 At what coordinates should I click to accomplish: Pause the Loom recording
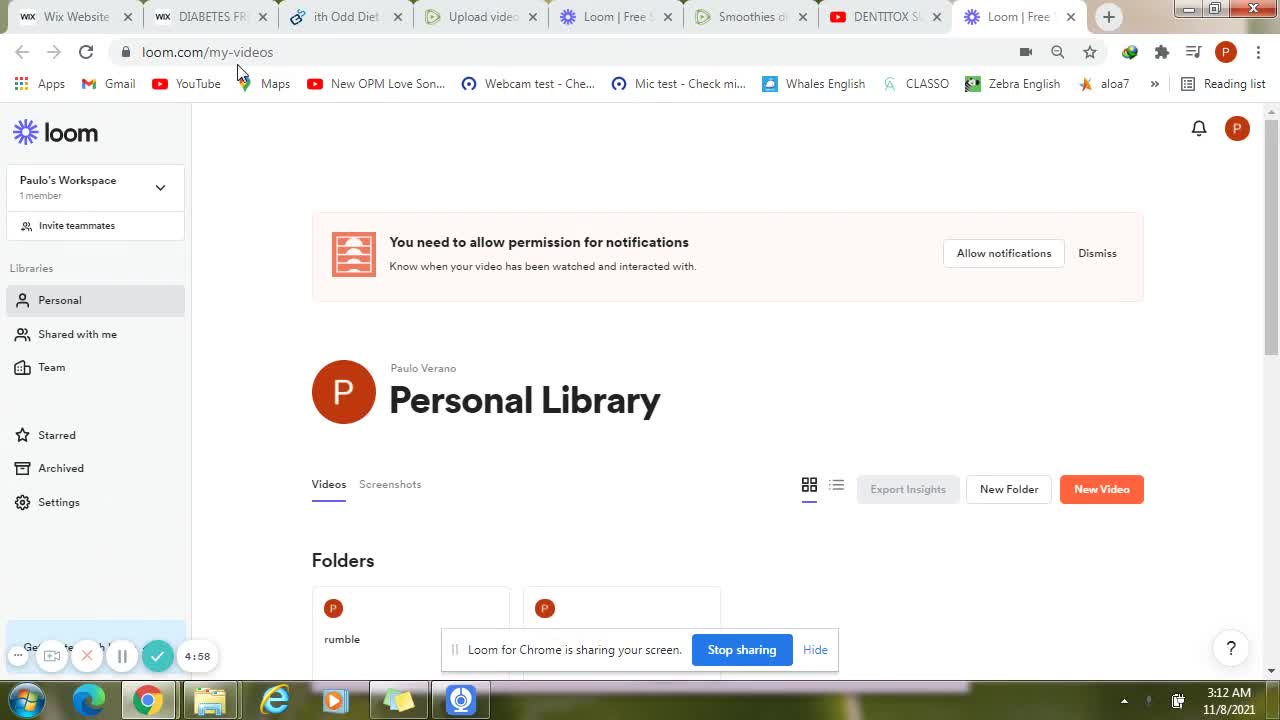122,656
